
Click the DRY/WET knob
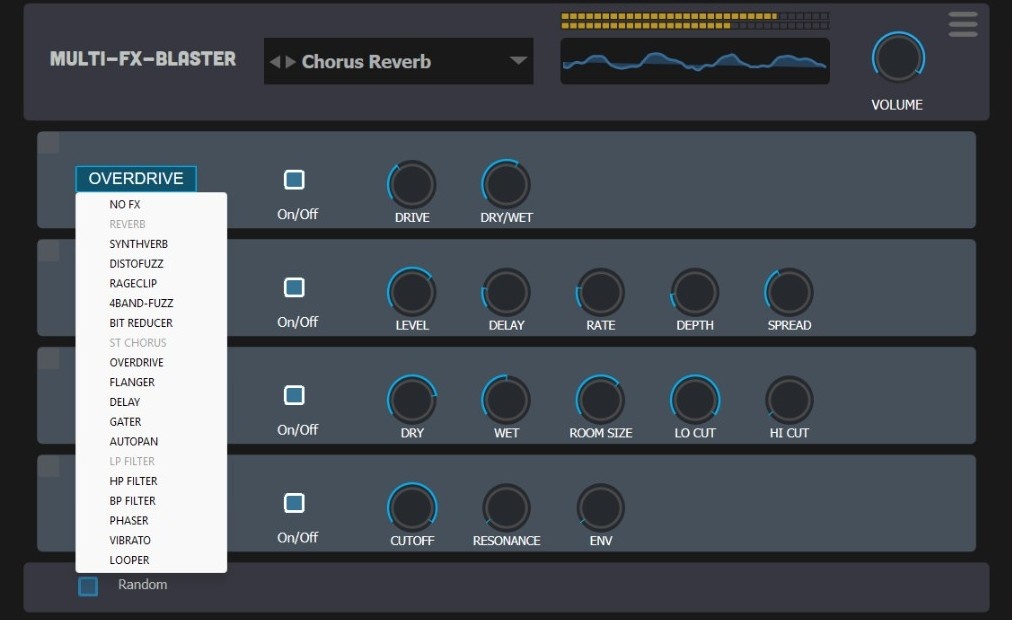point(504,184)
